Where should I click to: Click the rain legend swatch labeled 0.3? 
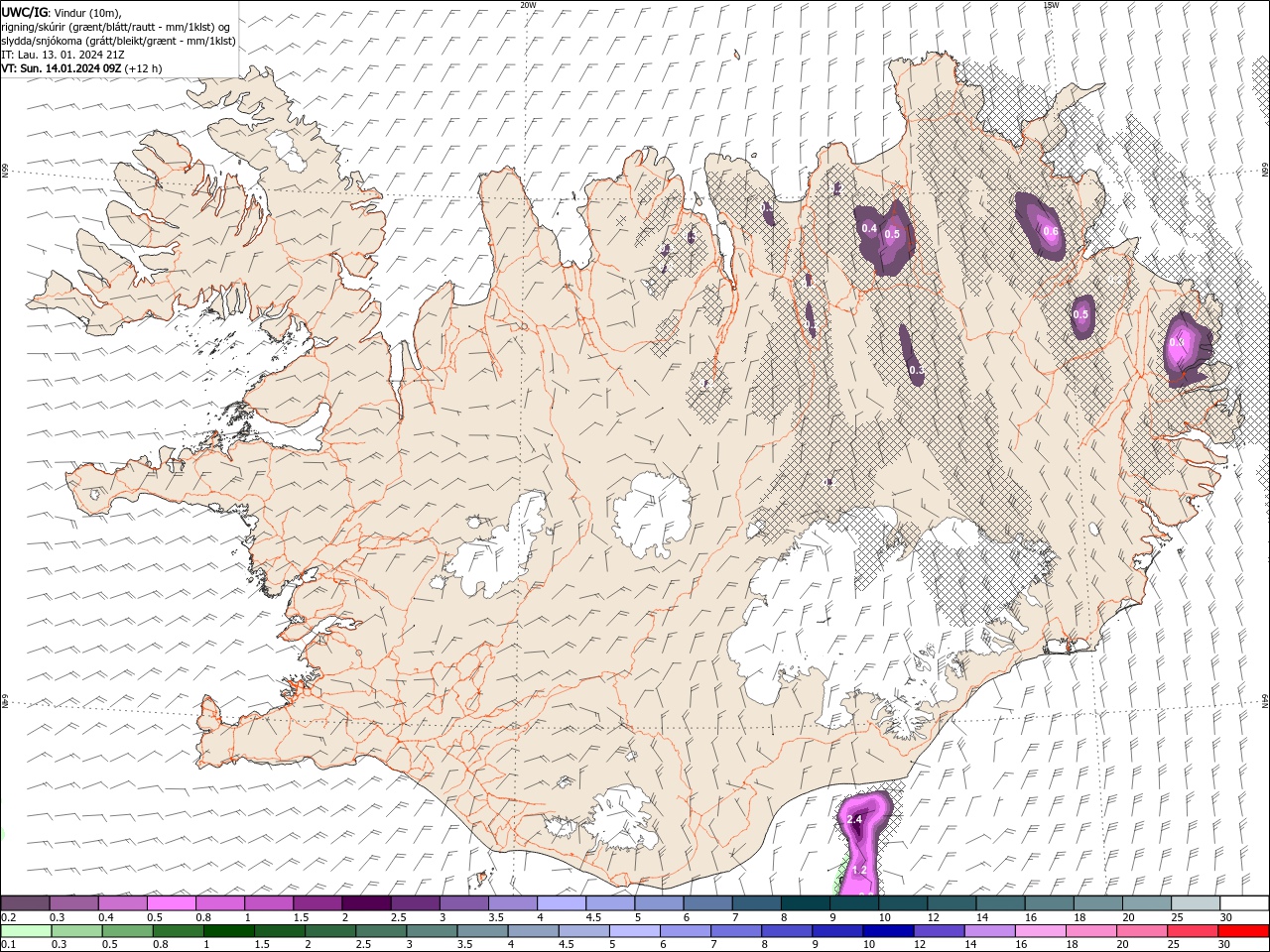77,931
